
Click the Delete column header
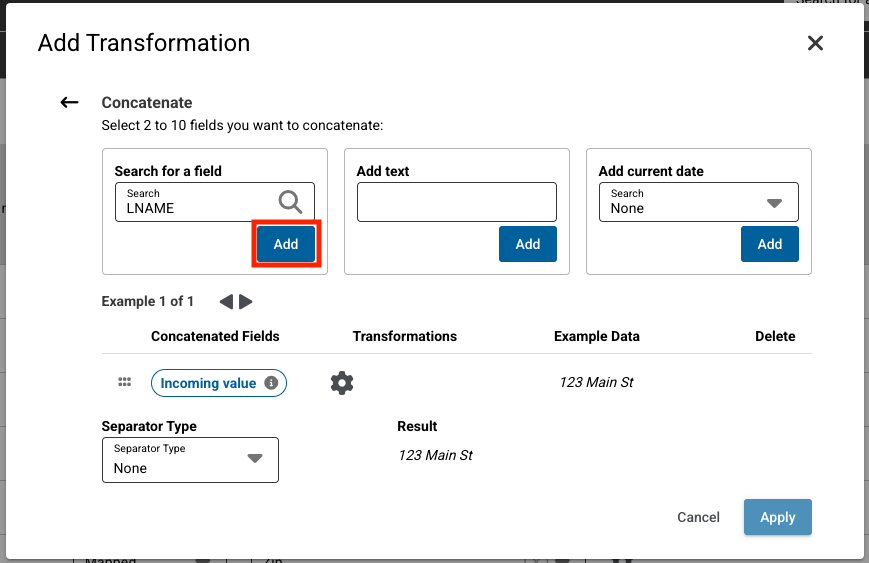point(775,336)
